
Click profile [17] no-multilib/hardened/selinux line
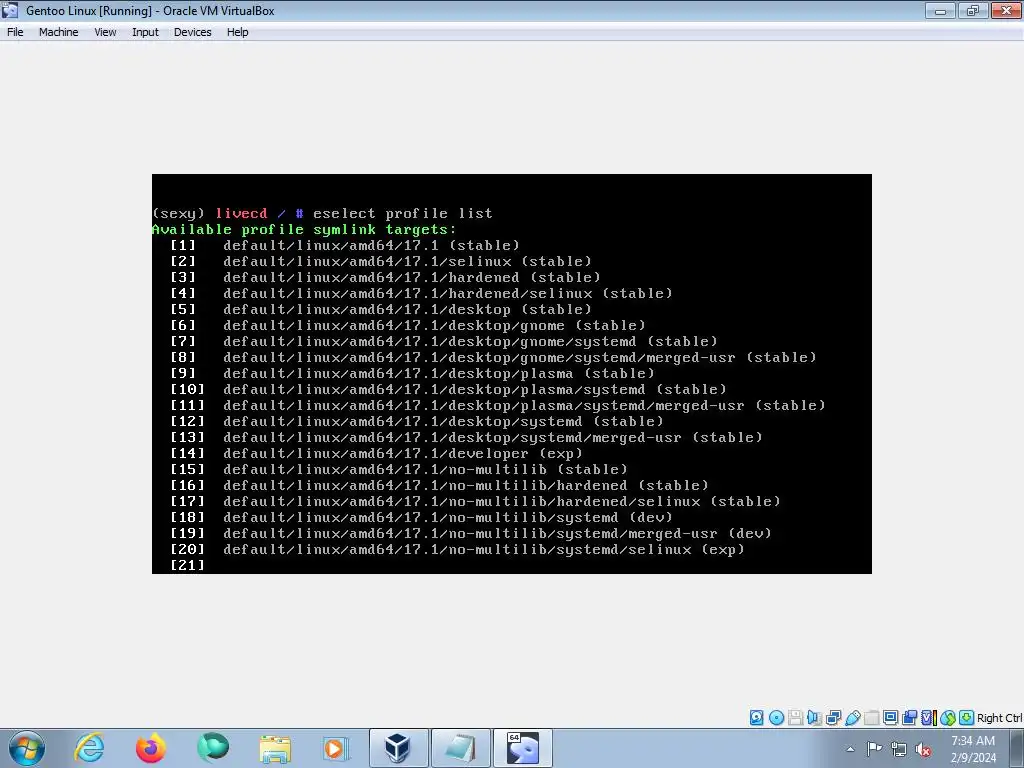[475, 502]
